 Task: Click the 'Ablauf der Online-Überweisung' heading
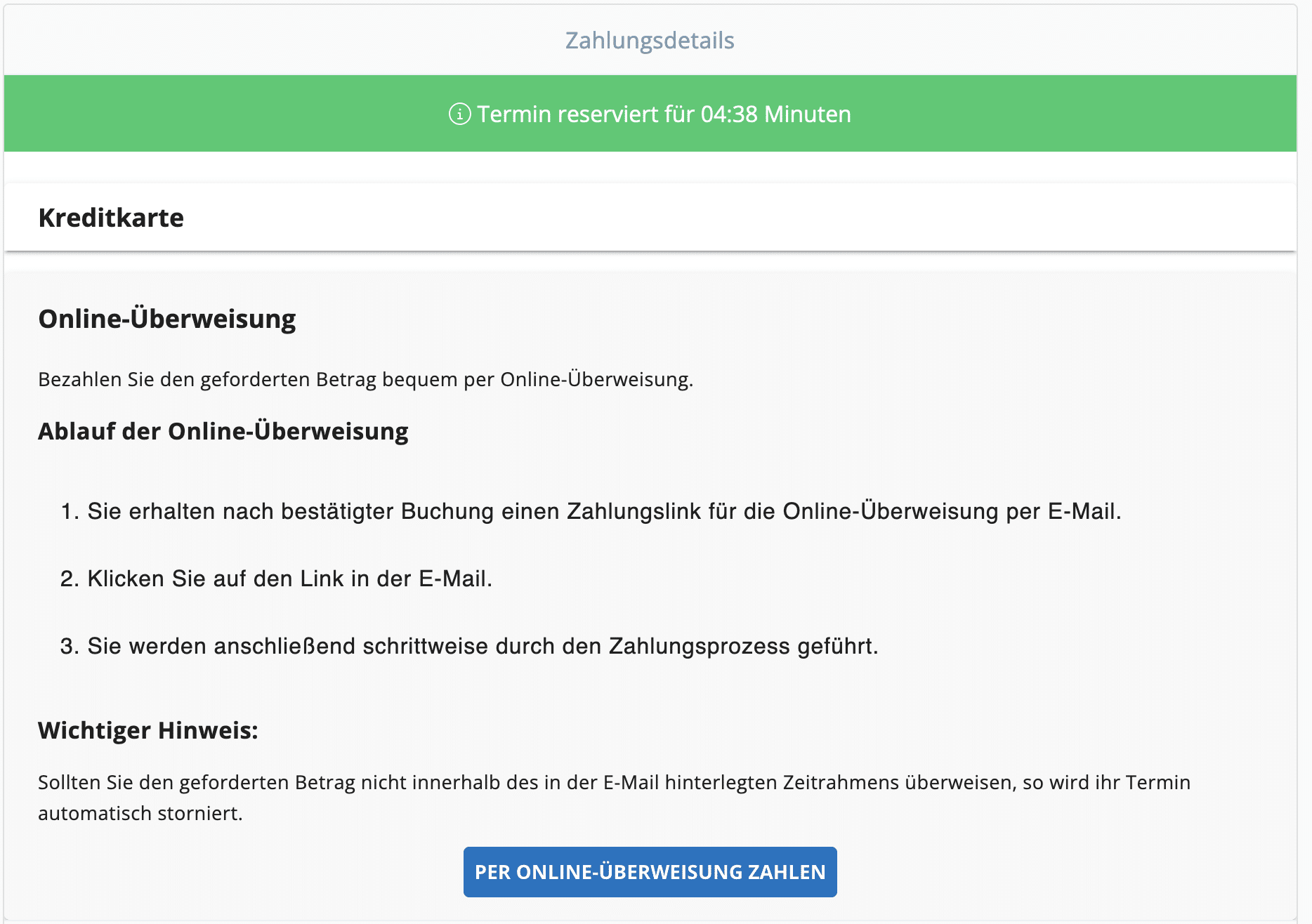click(x=223, y=431)
